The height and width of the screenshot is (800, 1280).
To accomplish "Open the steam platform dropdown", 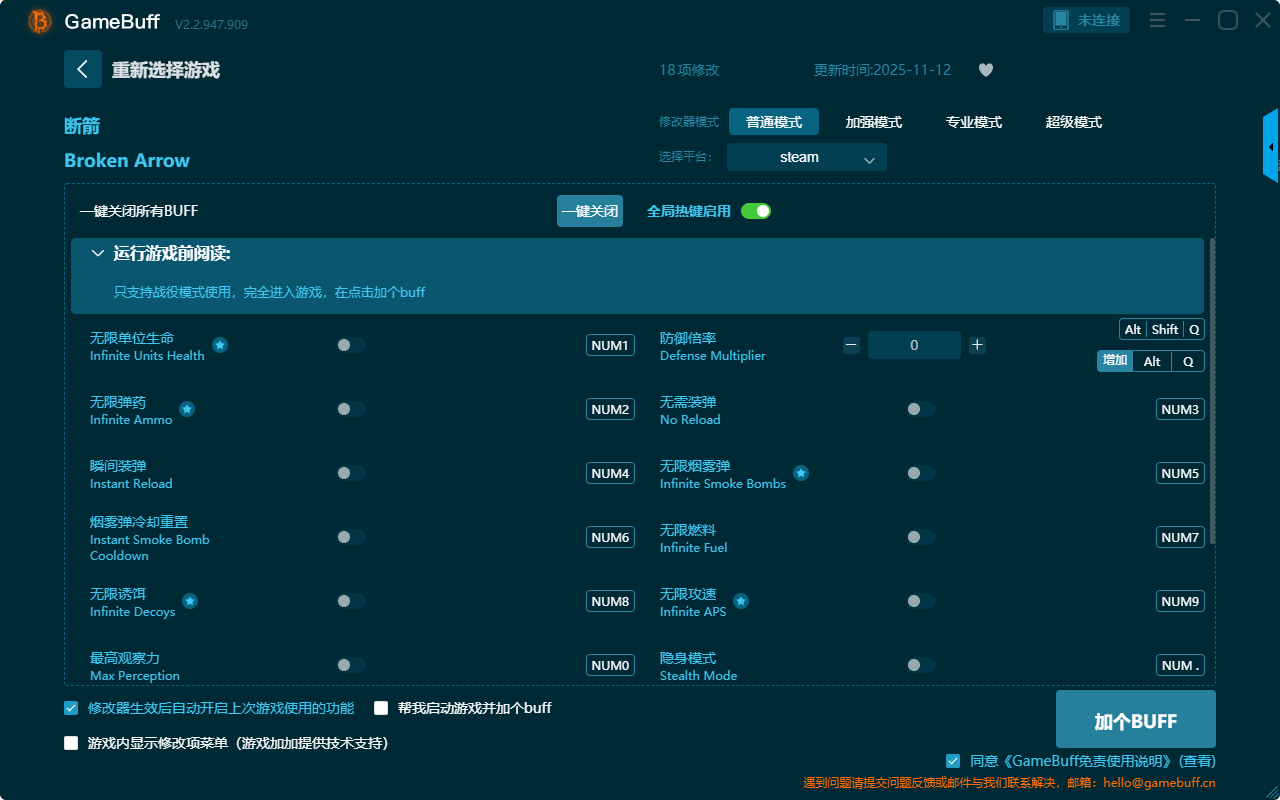I will 806,157.
